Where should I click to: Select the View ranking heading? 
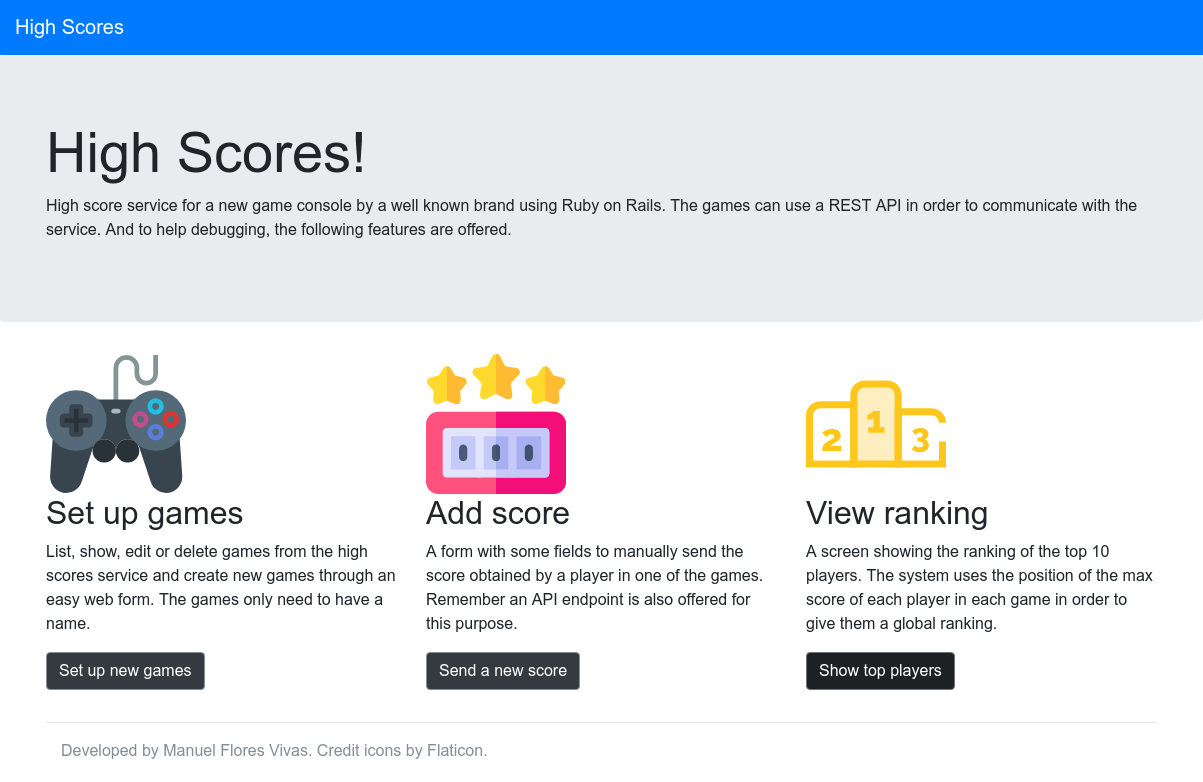[897, 513]
